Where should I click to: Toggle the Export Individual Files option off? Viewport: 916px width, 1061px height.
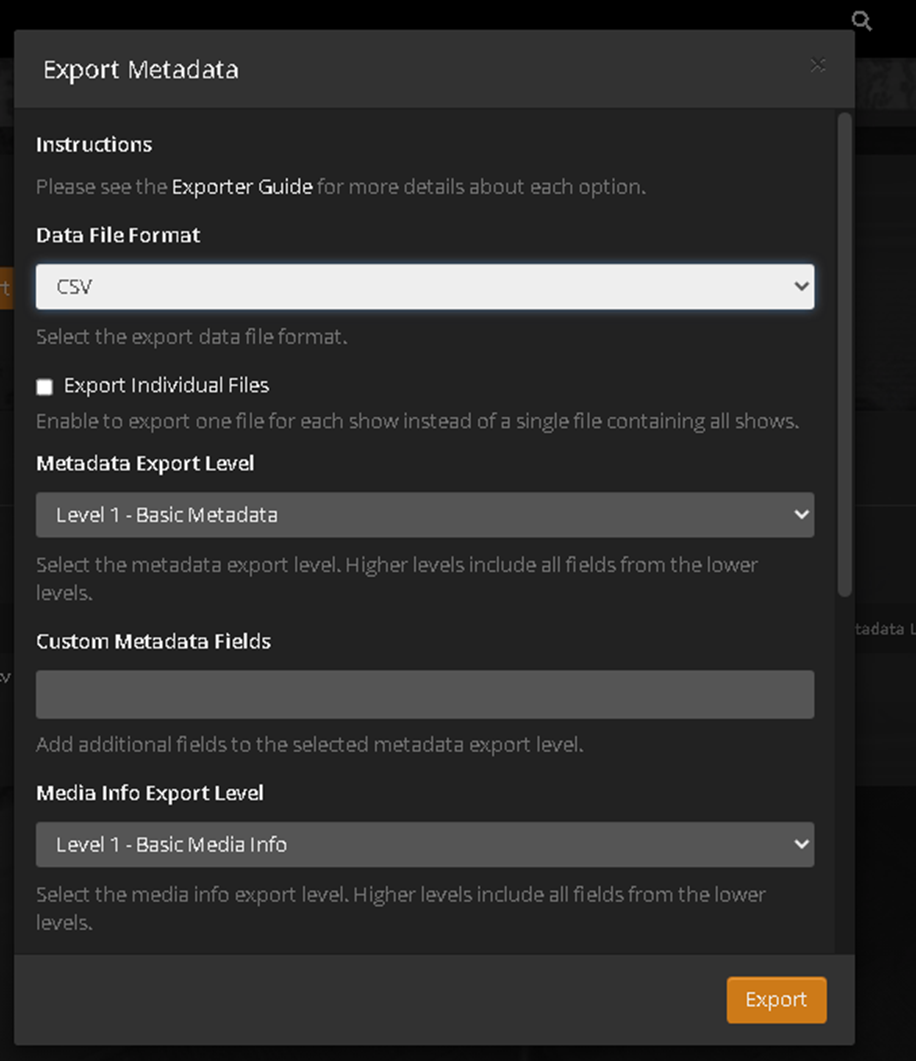point(44,386)
